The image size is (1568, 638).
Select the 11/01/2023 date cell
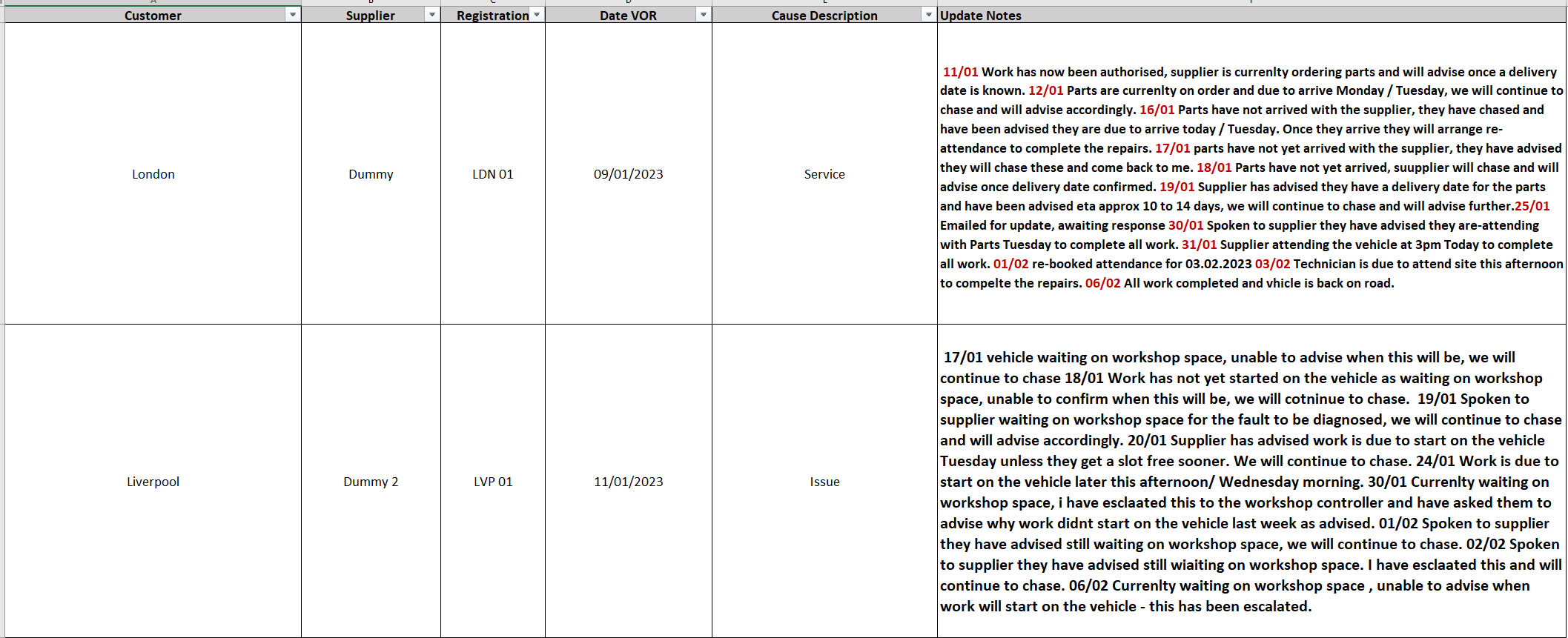tap(629, 481)
